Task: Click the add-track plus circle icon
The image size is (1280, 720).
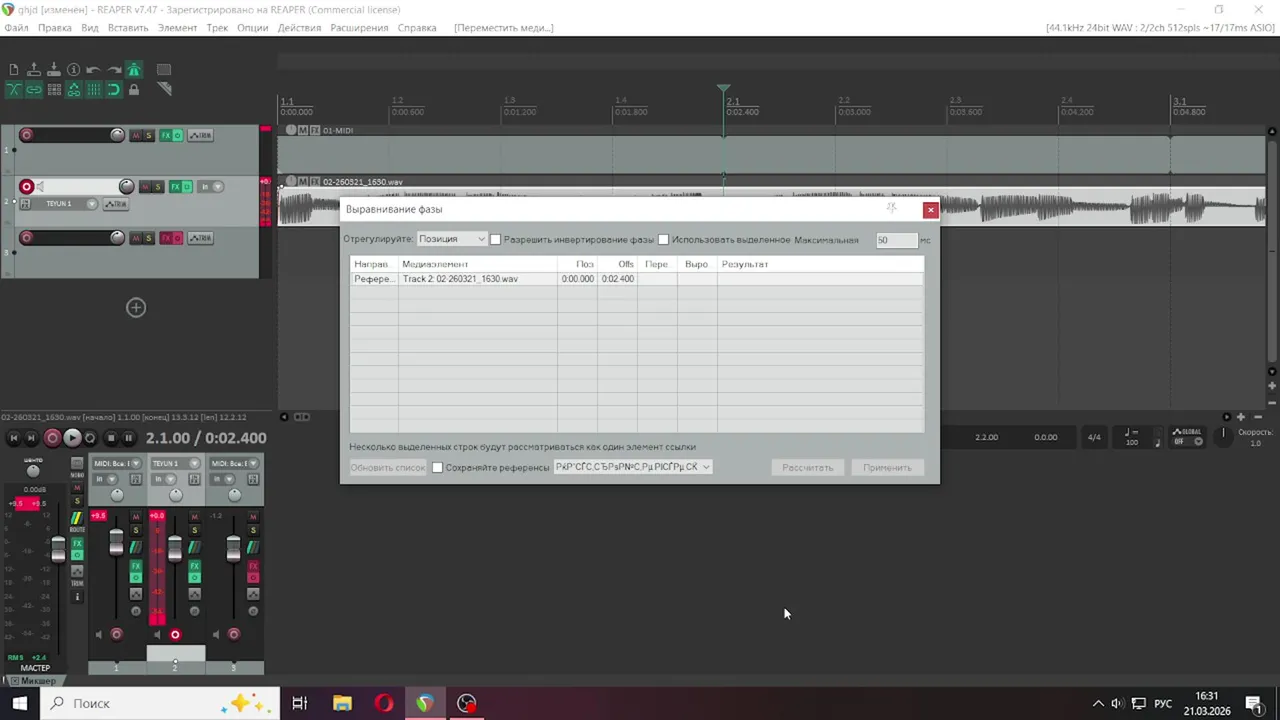Action: coord(136,308)
